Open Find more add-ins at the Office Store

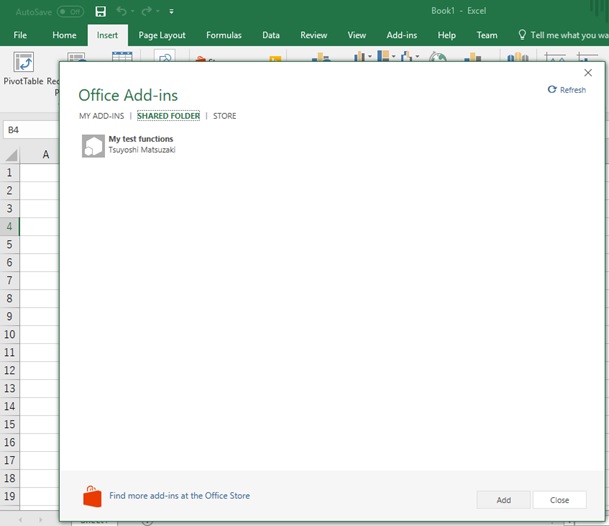pyautogui.click(x=179, y=496)
